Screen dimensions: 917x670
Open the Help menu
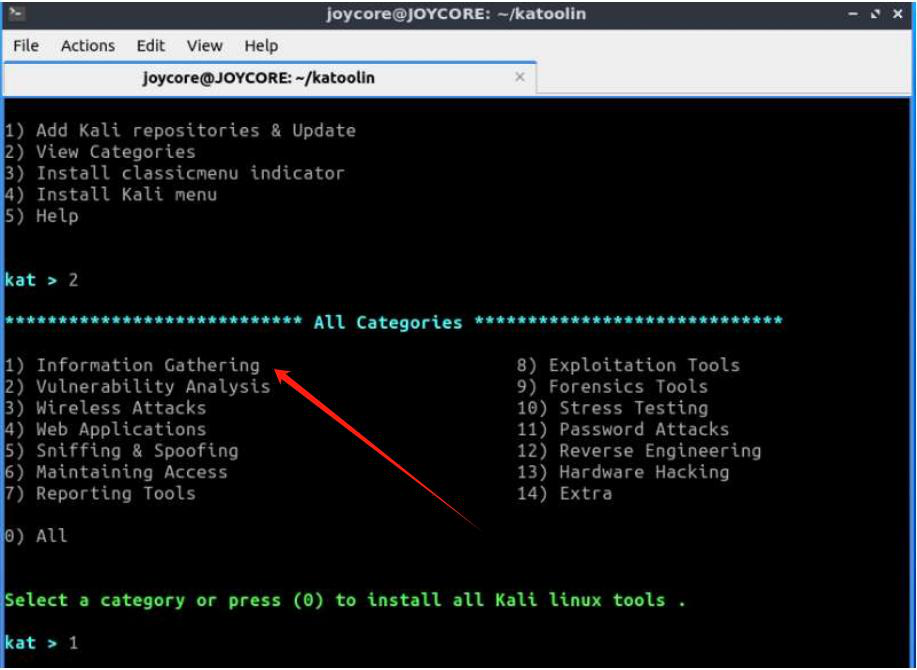pyautogui.click(x=261, y=46)
